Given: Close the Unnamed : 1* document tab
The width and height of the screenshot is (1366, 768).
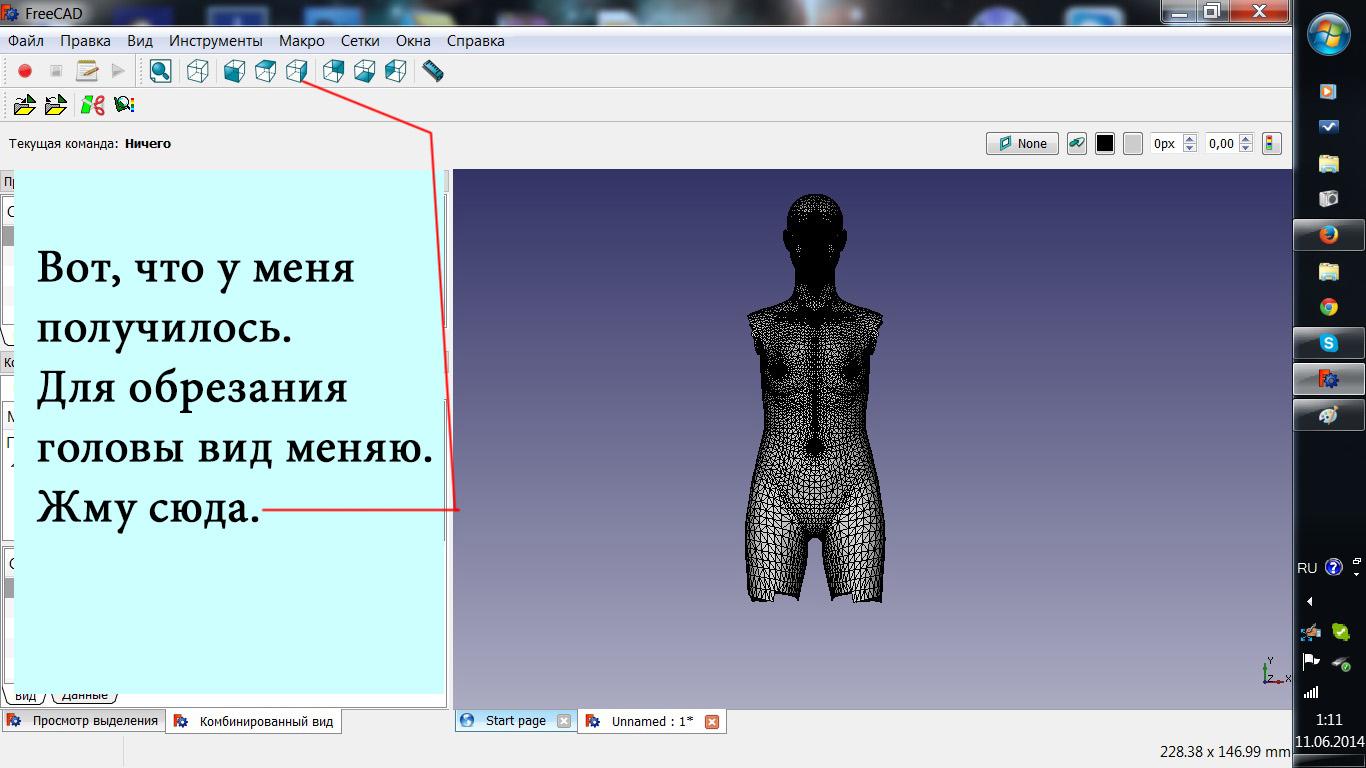Looking at the screenshot, I should (712, 722).
